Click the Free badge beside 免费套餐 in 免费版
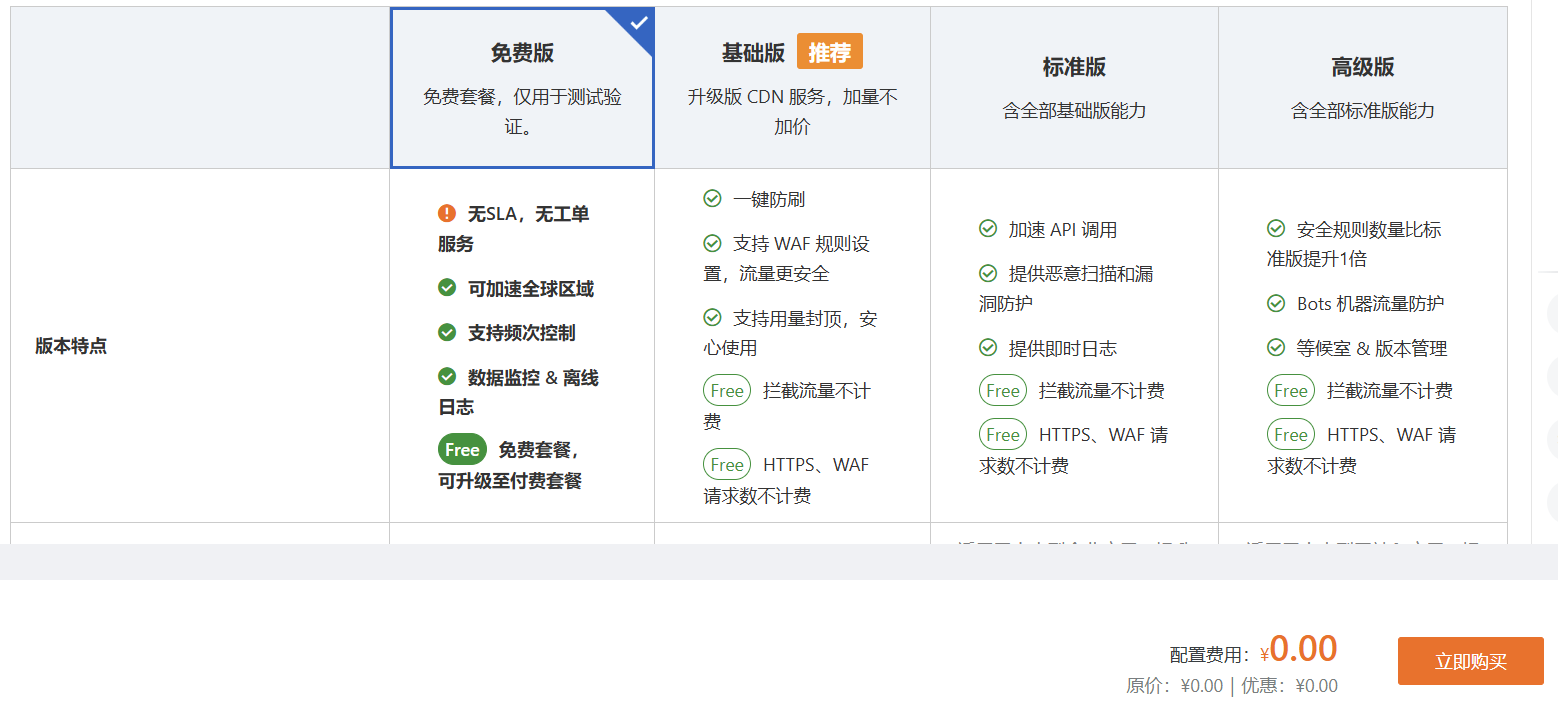This screenshot has height=708, width=1558. [461, 449]
